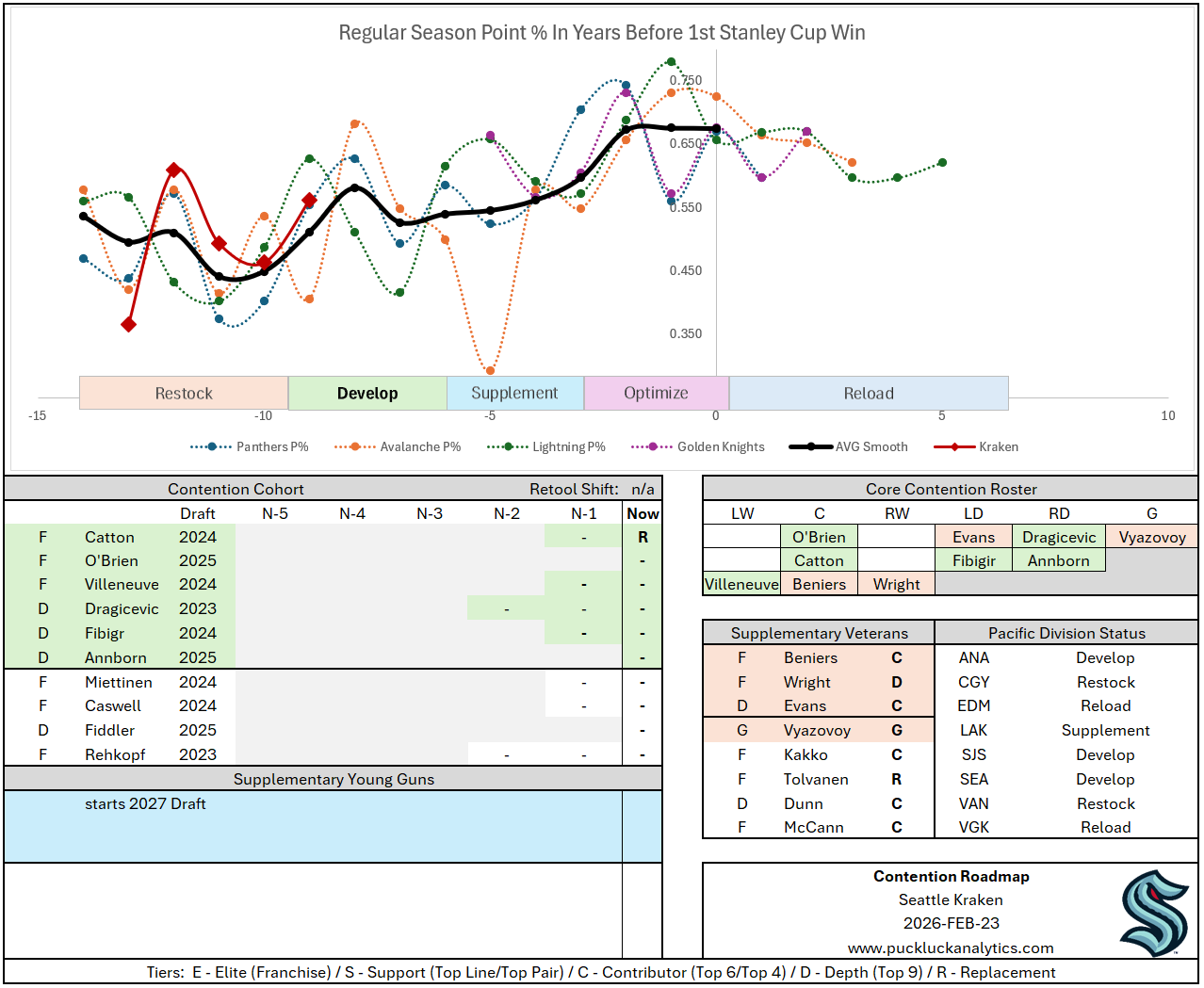Click the Panthers P% legend marker
The image size is (1204, 988).
click(x=211, y=446)
